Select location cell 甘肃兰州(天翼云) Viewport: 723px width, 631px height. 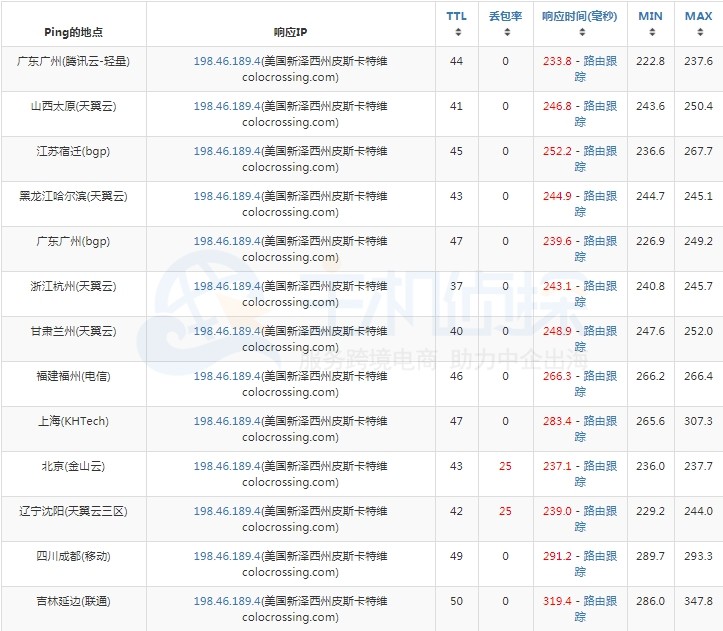tap(74, 339)
